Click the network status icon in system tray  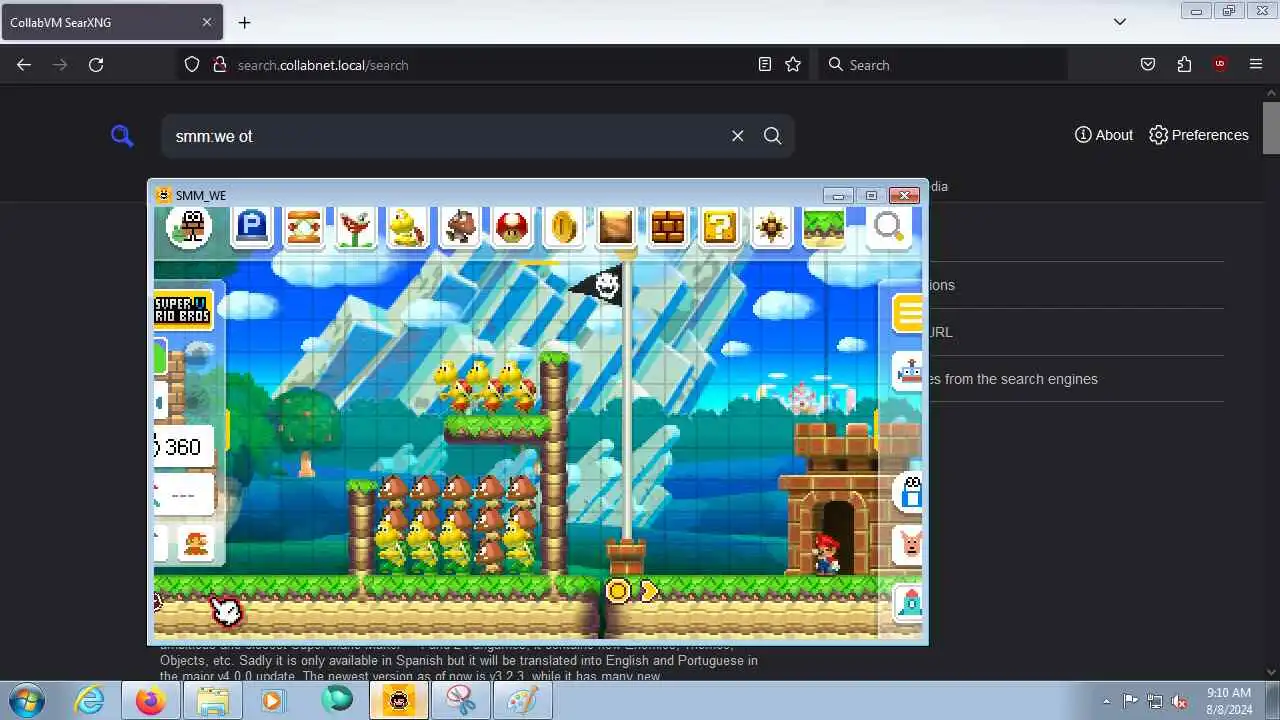(1155, 701)
